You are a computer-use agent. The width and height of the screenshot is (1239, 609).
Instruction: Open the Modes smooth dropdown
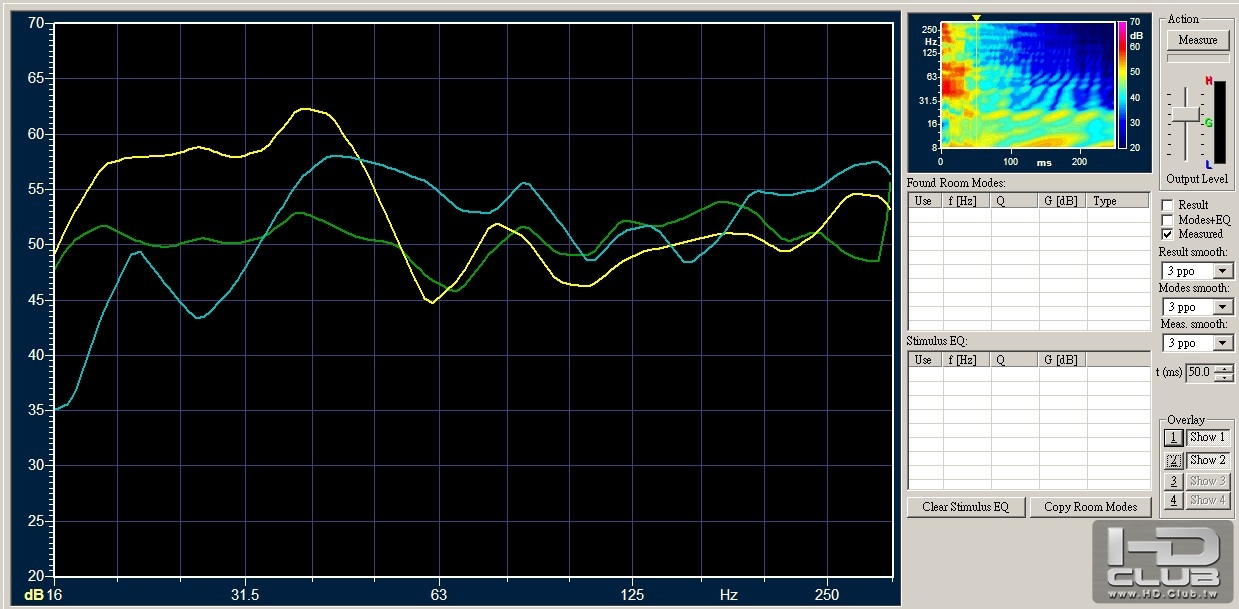pyautogui.click(x=1223, y=307)
